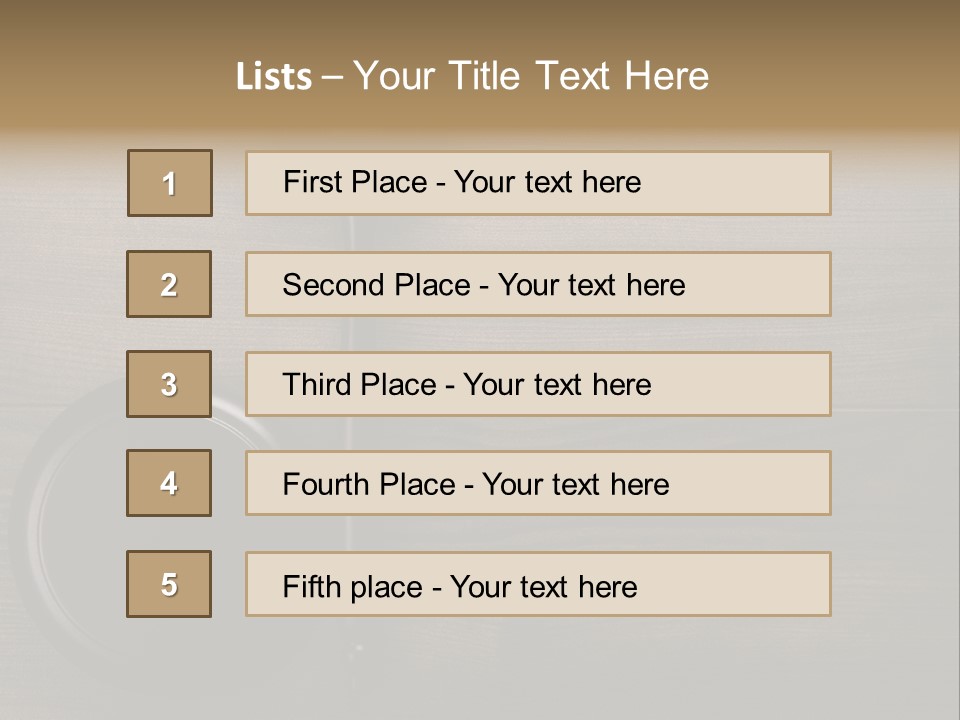Click "Your text here" in the third row
The width and height of the screenshot is (960, 720).
coord(557,385)
